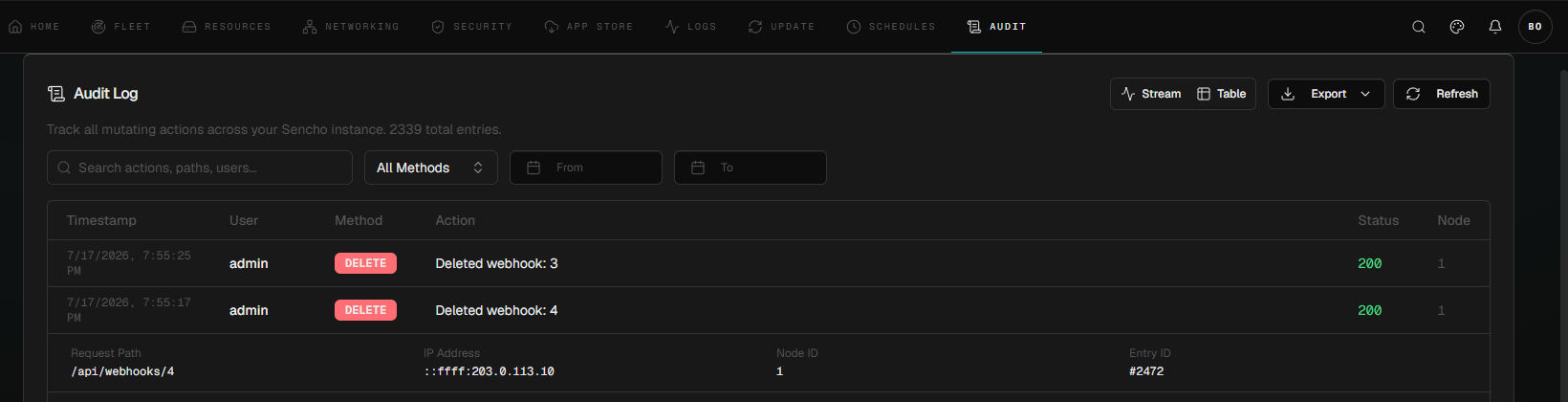
Task: Switch to Stream view
Action: click(x=1151, y=94)
